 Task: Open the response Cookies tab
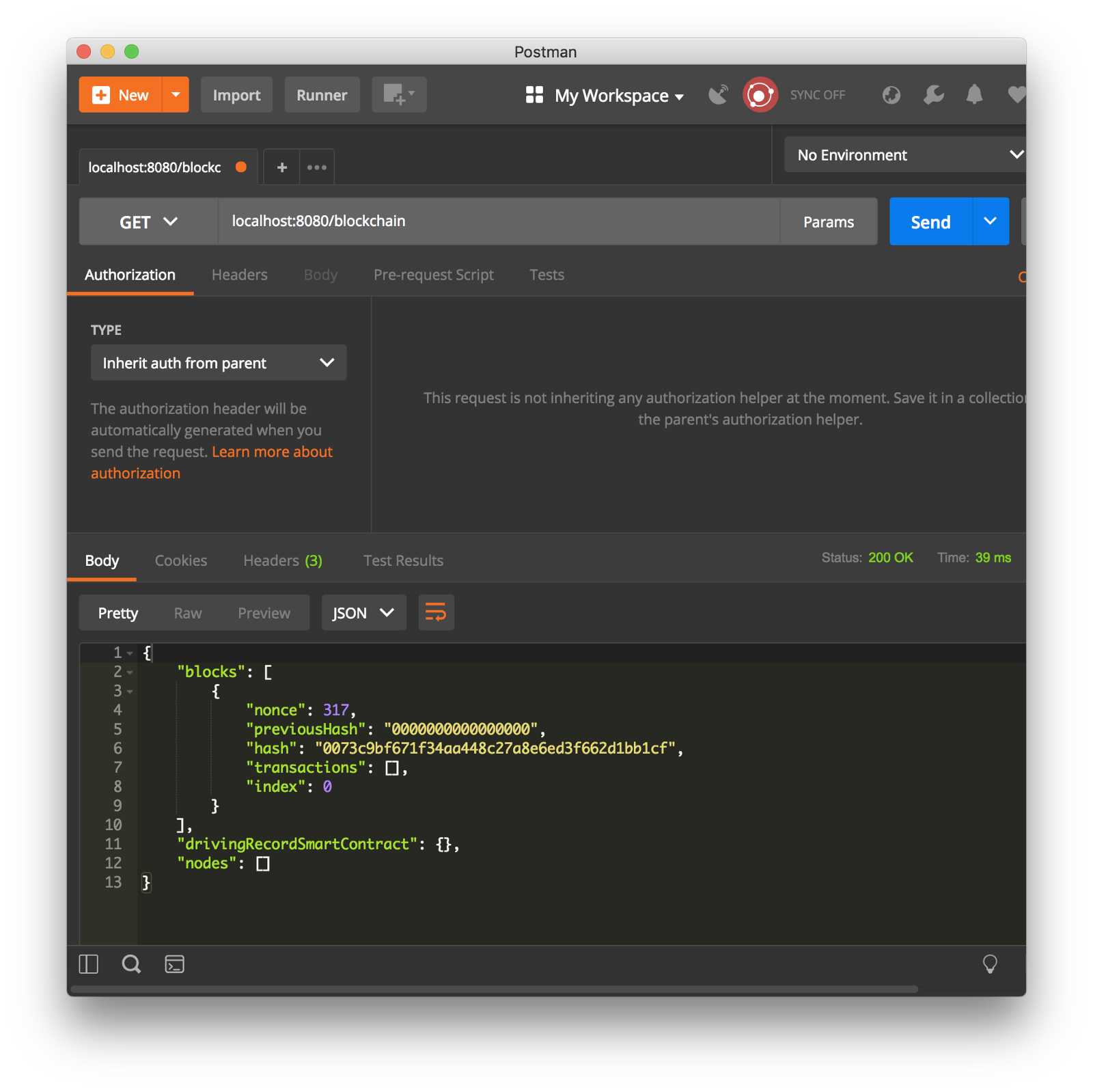click(181, 560)
